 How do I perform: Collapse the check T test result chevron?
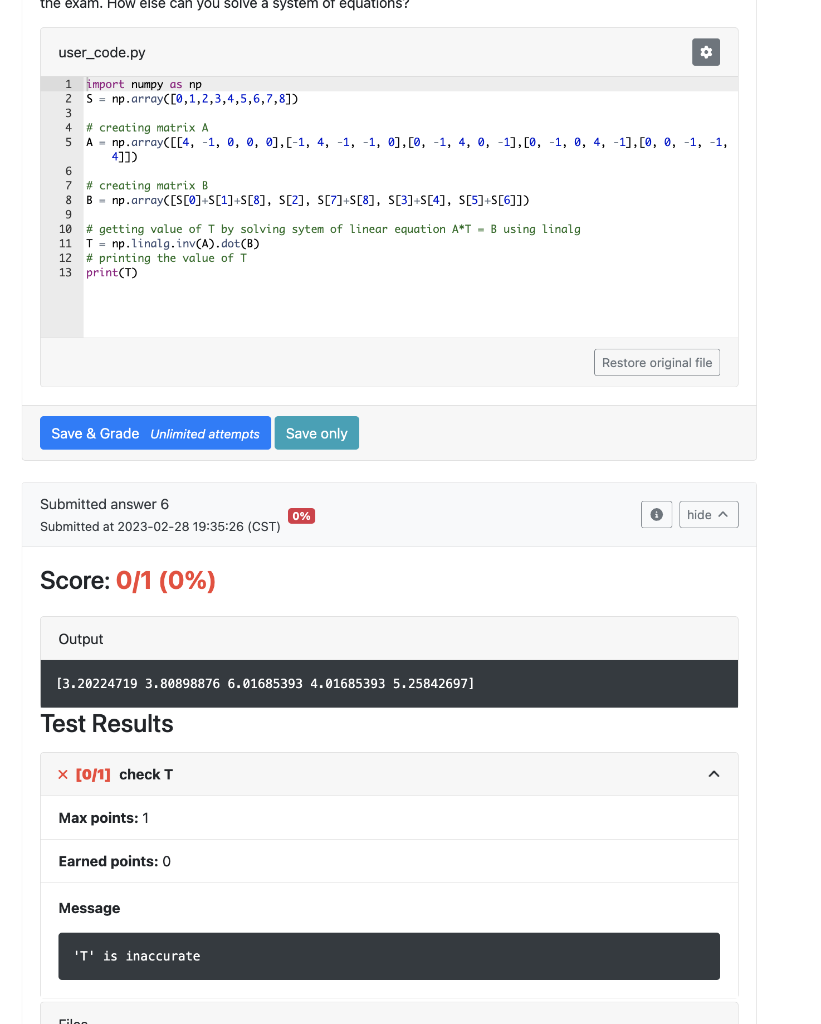[714, 774]
